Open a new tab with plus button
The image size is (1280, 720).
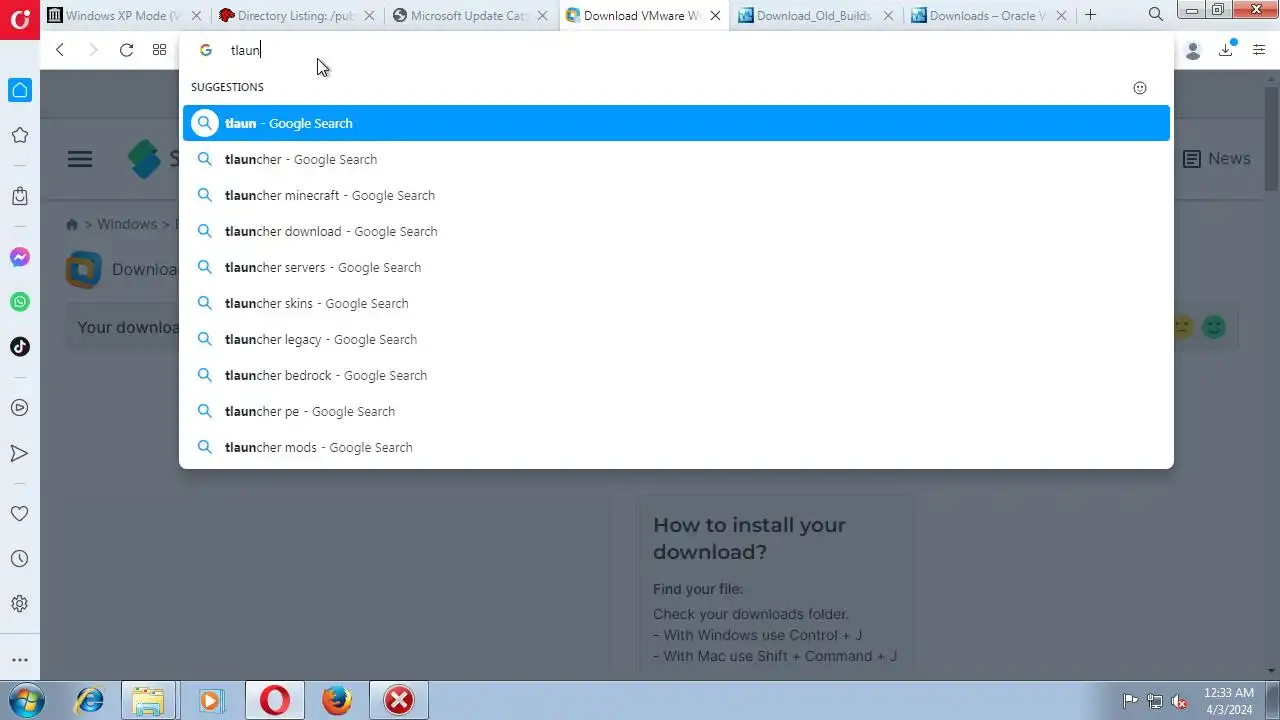click(x=1091, y=15)
